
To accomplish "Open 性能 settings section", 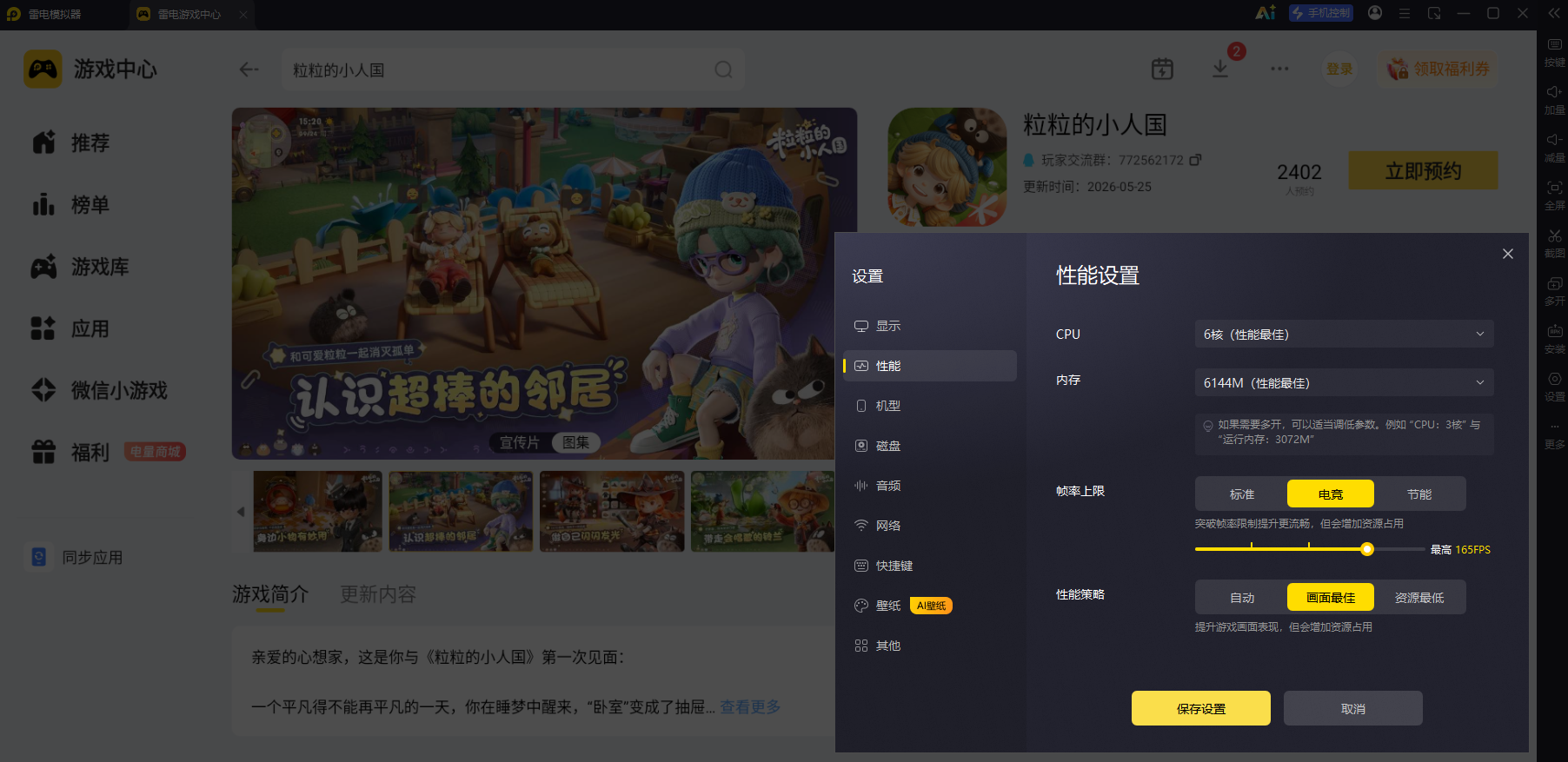I will pos(930,366).
